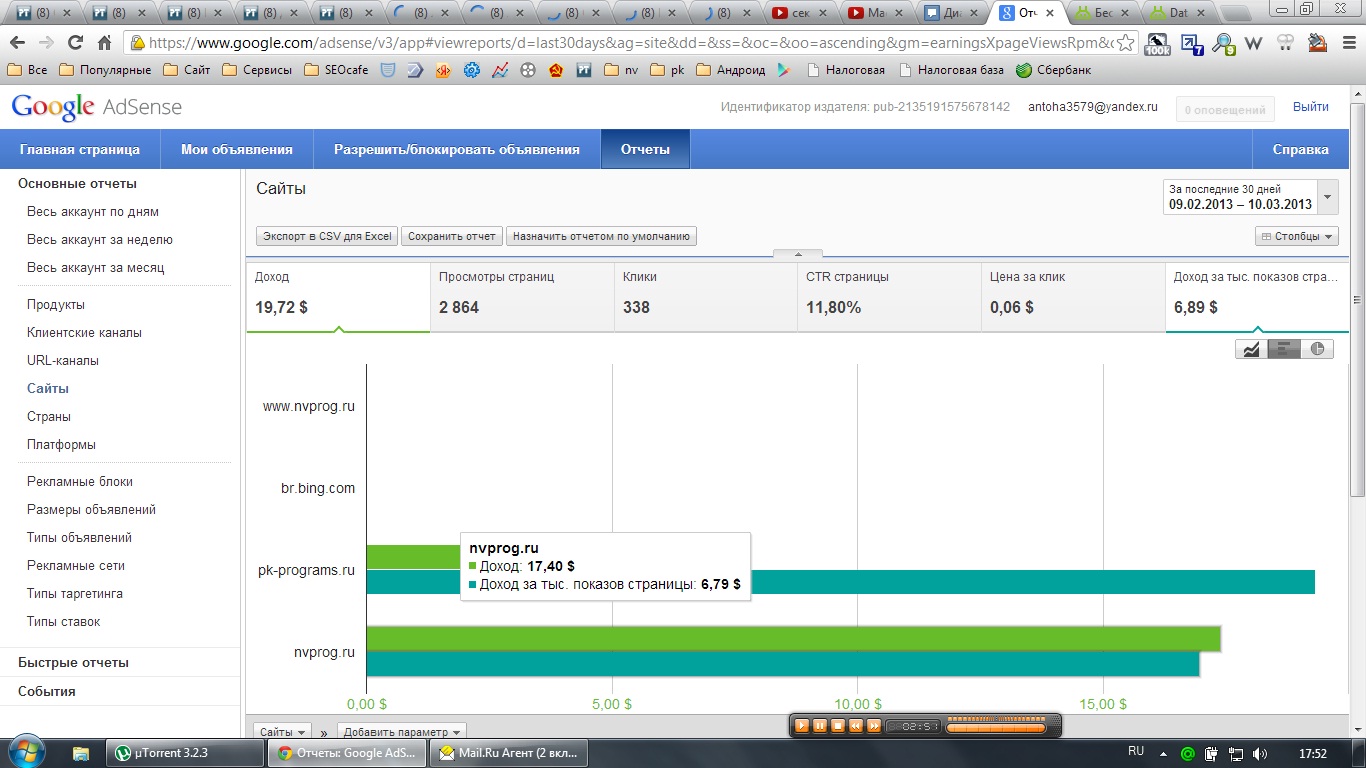
Task: Open the Страны report link
Action: pyautogui.click(x=49, y=417)
